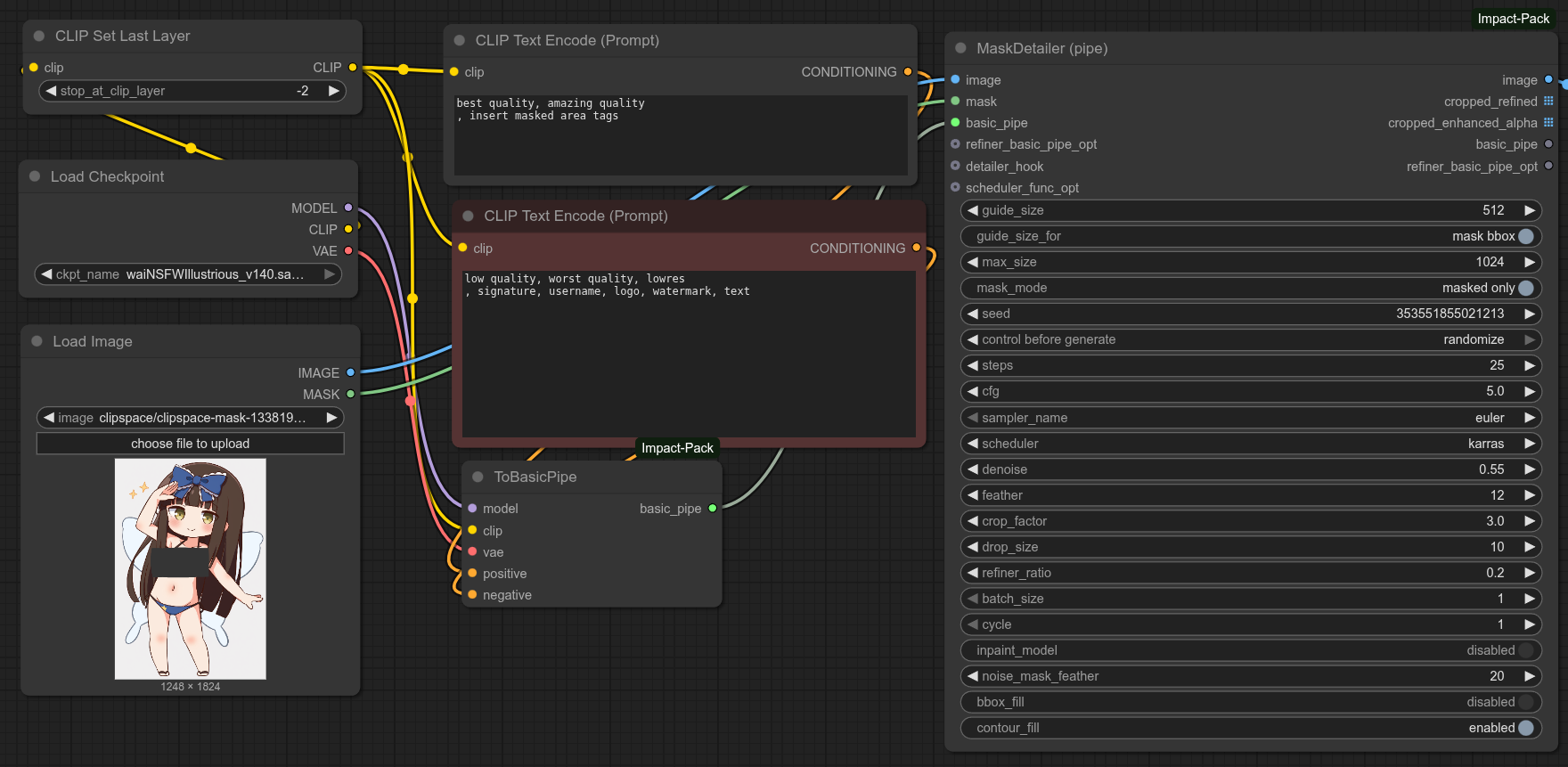The width and height of the screenshot is (1568, 767).
Task: Disable the contour_fill toggle
Action: point(1526,728)
